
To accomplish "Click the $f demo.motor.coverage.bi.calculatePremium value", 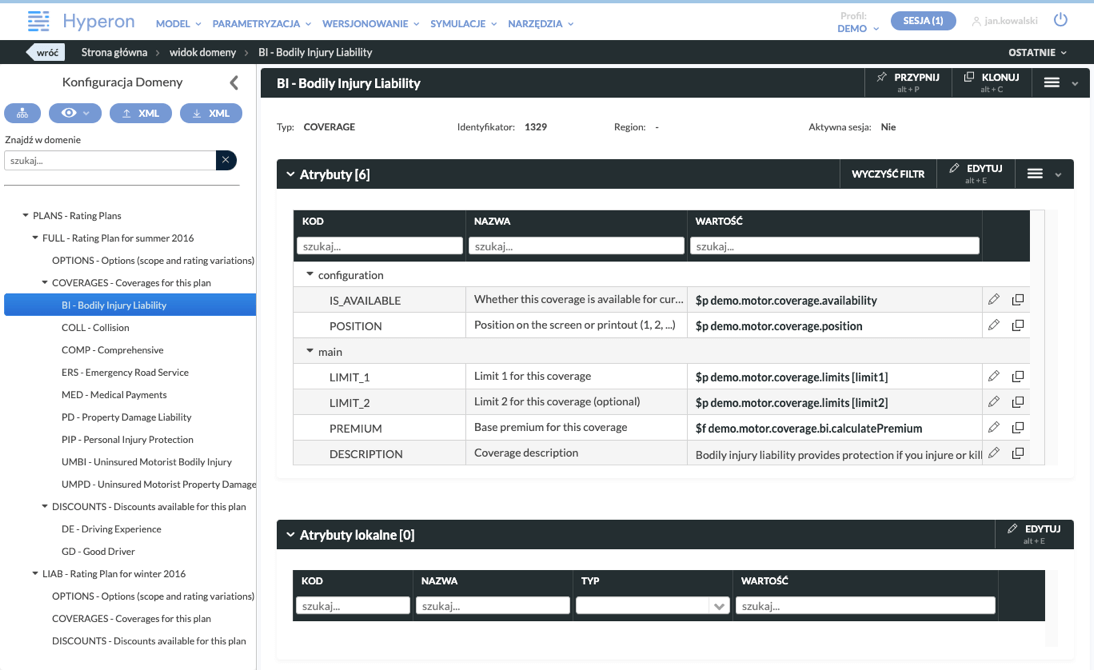I will [809, 429].
